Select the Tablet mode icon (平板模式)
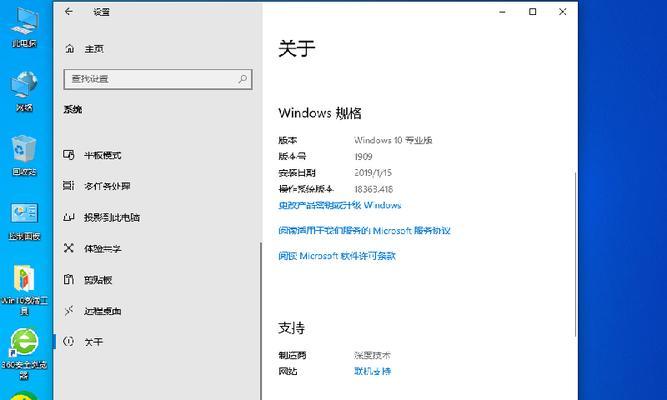 [69, 155]
